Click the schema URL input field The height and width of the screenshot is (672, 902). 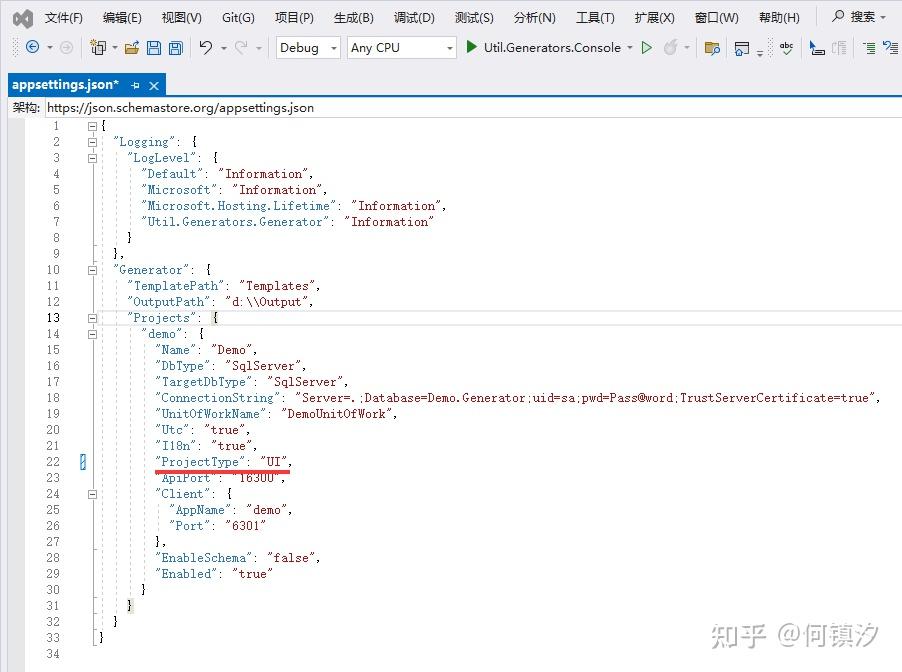click(473, 108)
